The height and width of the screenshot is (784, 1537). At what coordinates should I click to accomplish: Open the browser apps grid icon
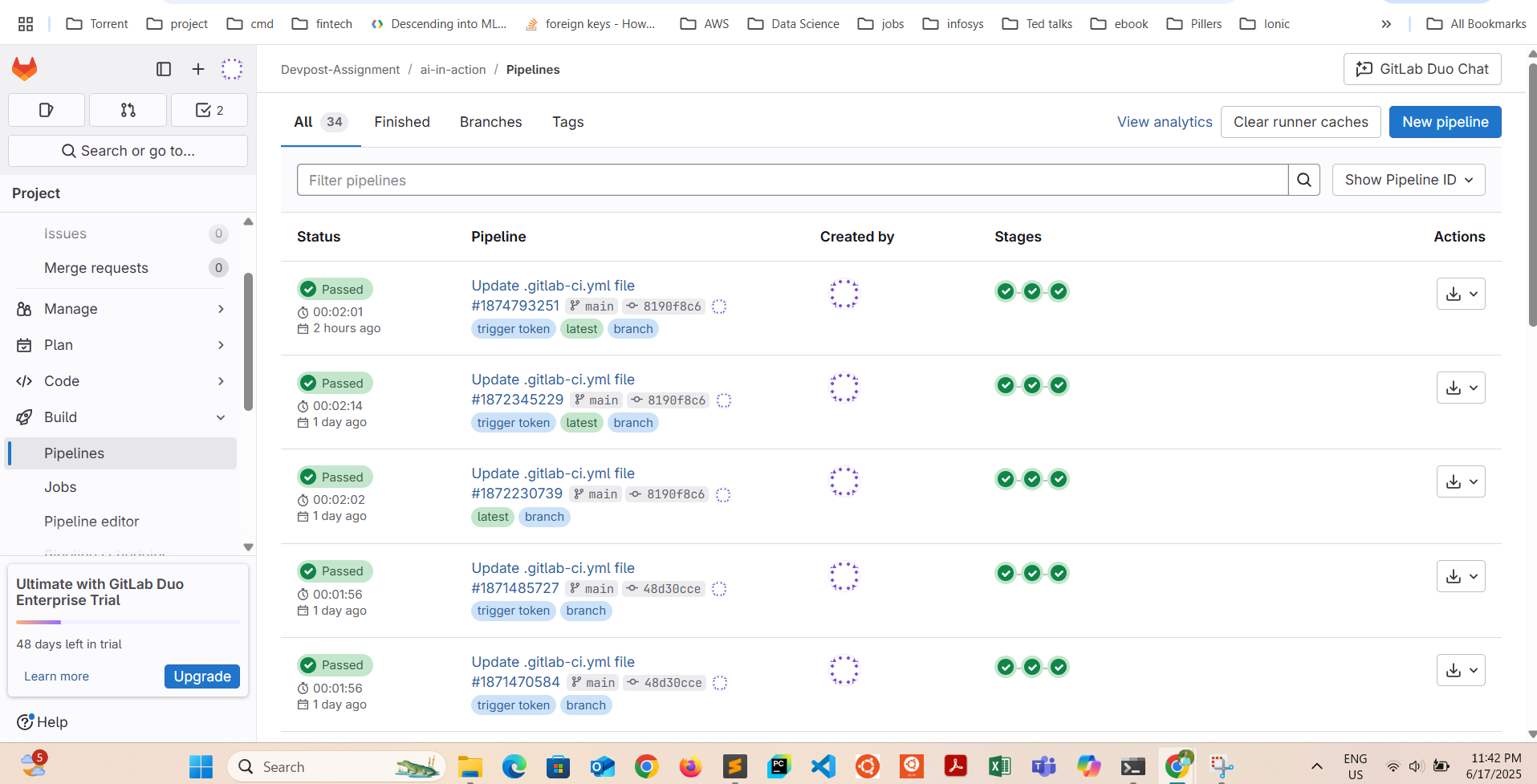pyautogui.click(x=26, y=24)
